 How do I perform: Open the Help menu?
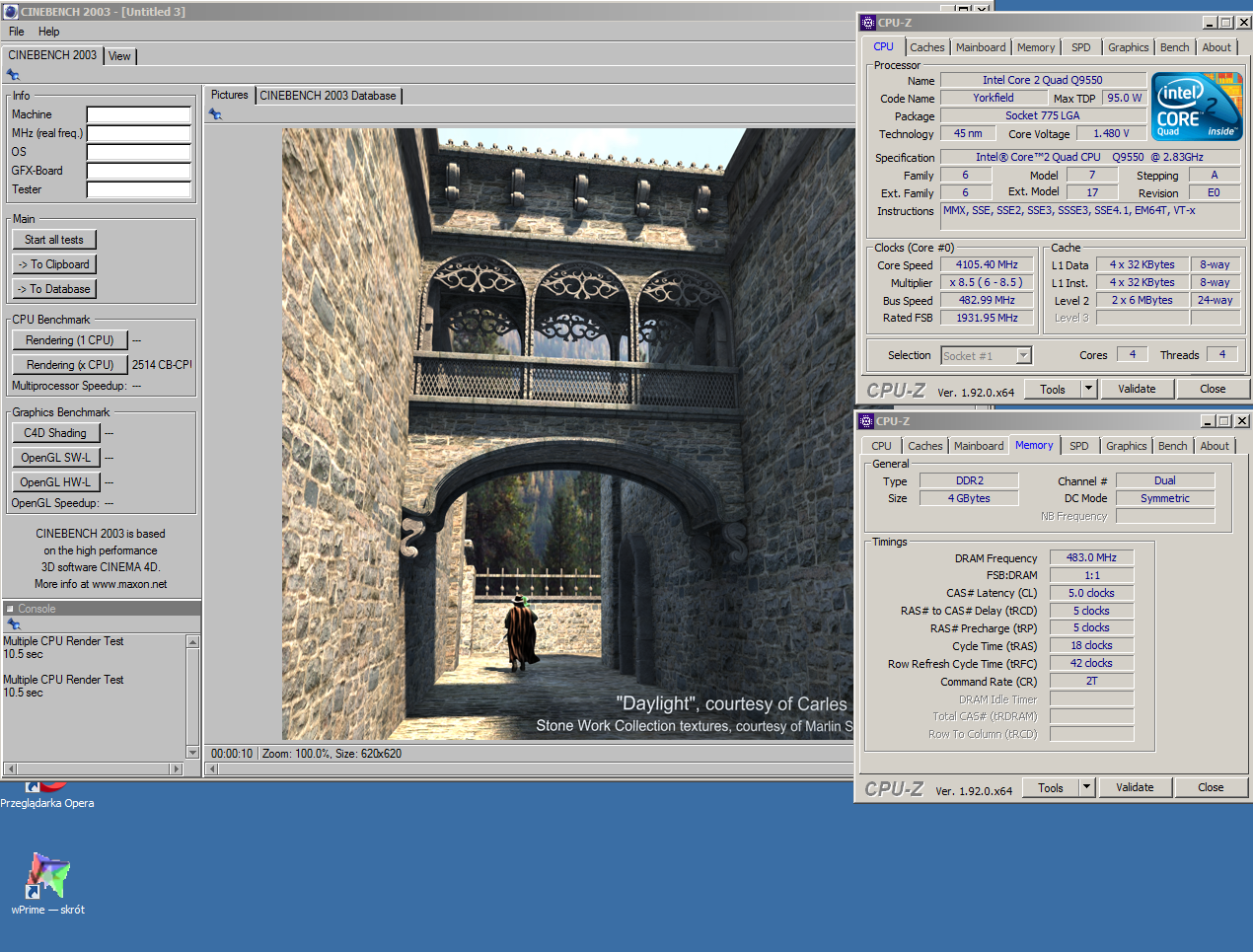49,32
